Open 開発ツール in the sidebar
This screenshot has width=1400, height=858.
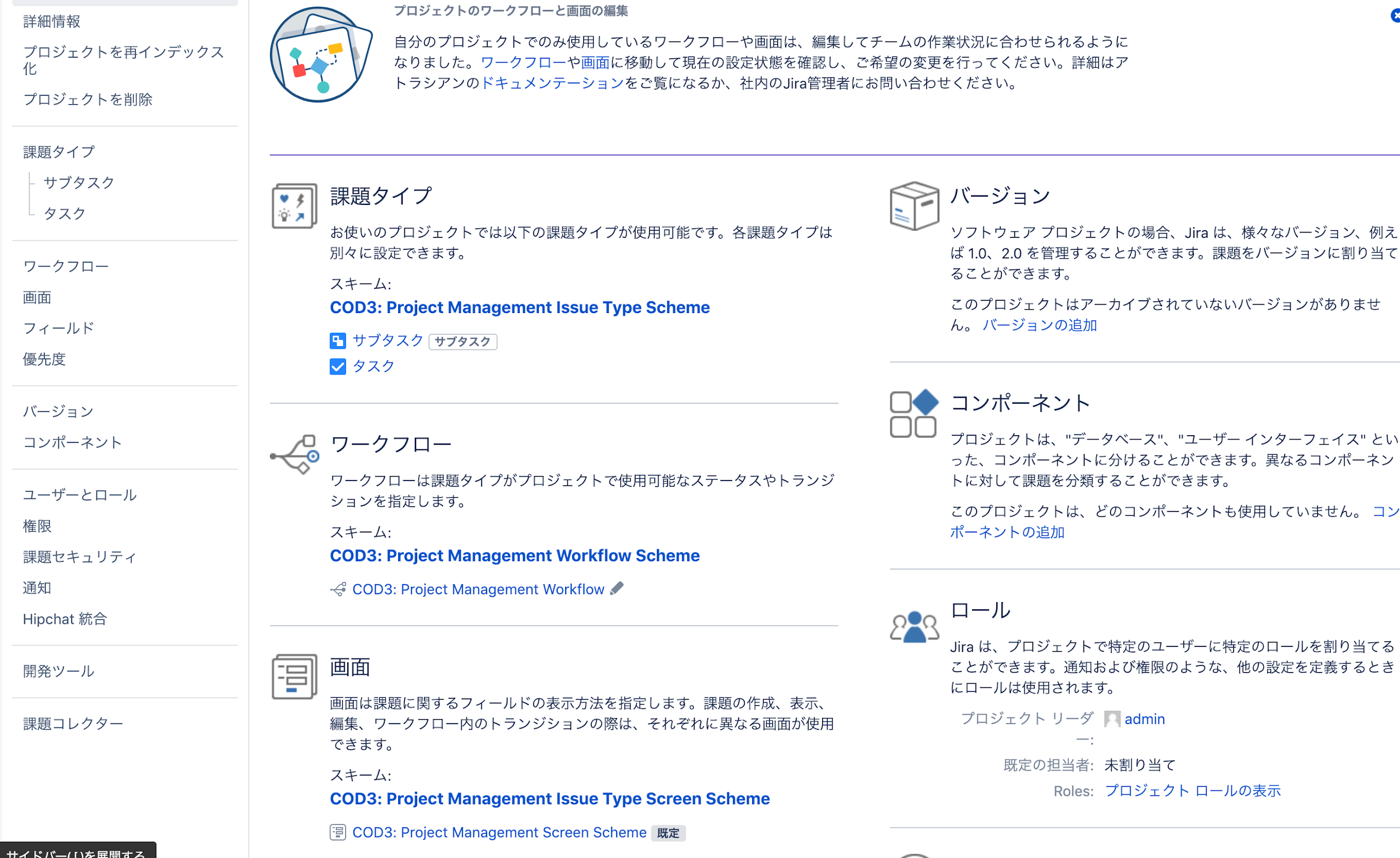pyautogui.click(x=59, y=671)
